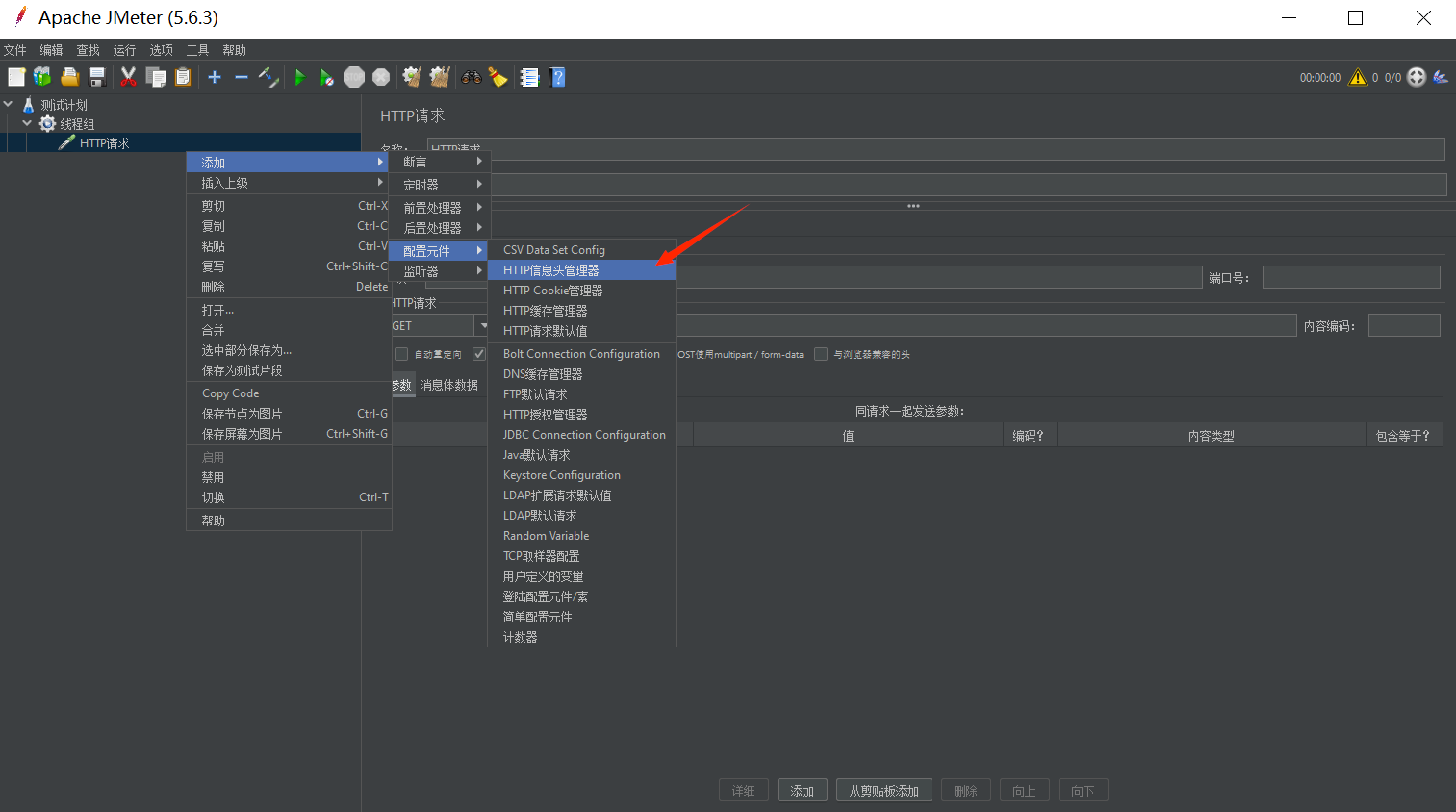Expand the 插入上级 submenu
This screenshot has height=812, width=1456.
pyautogui.click(x=287, y=183)
